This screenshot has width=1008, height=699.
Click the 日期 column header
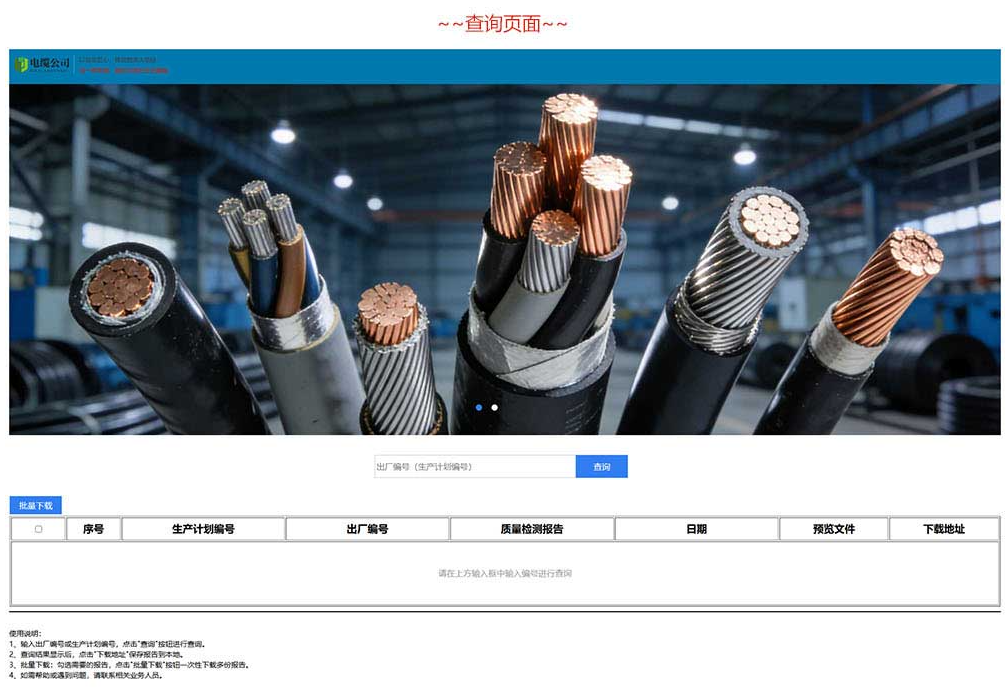tap(696, 529)
